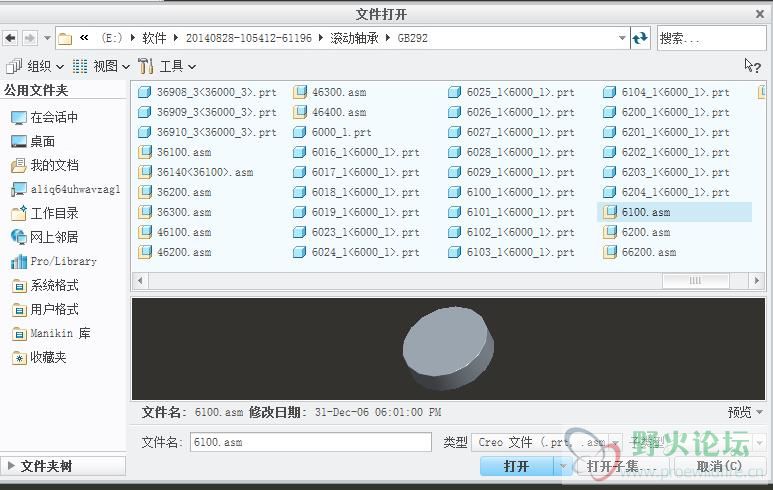Select file 36908_3<36000_3>.prt
Screen dimensions: 773x490
(x=208, y=92)
